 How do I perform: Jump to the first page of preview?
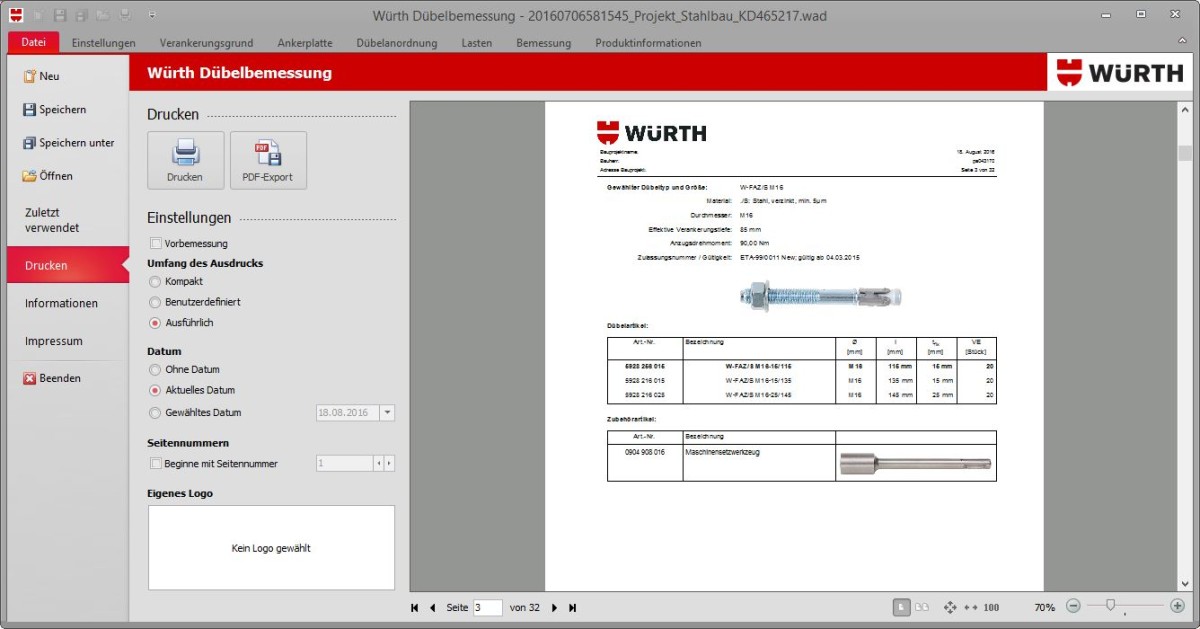coord(415,607)
